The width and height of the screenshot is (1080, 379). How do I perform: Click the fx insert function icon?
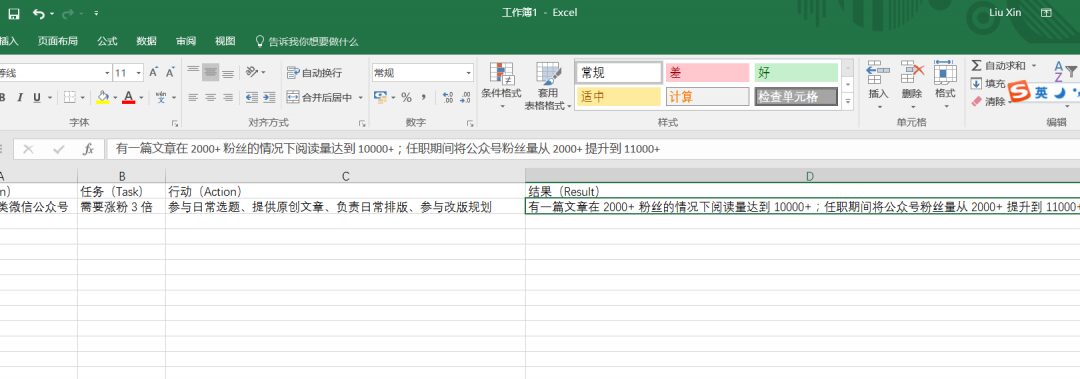(87, 149)
